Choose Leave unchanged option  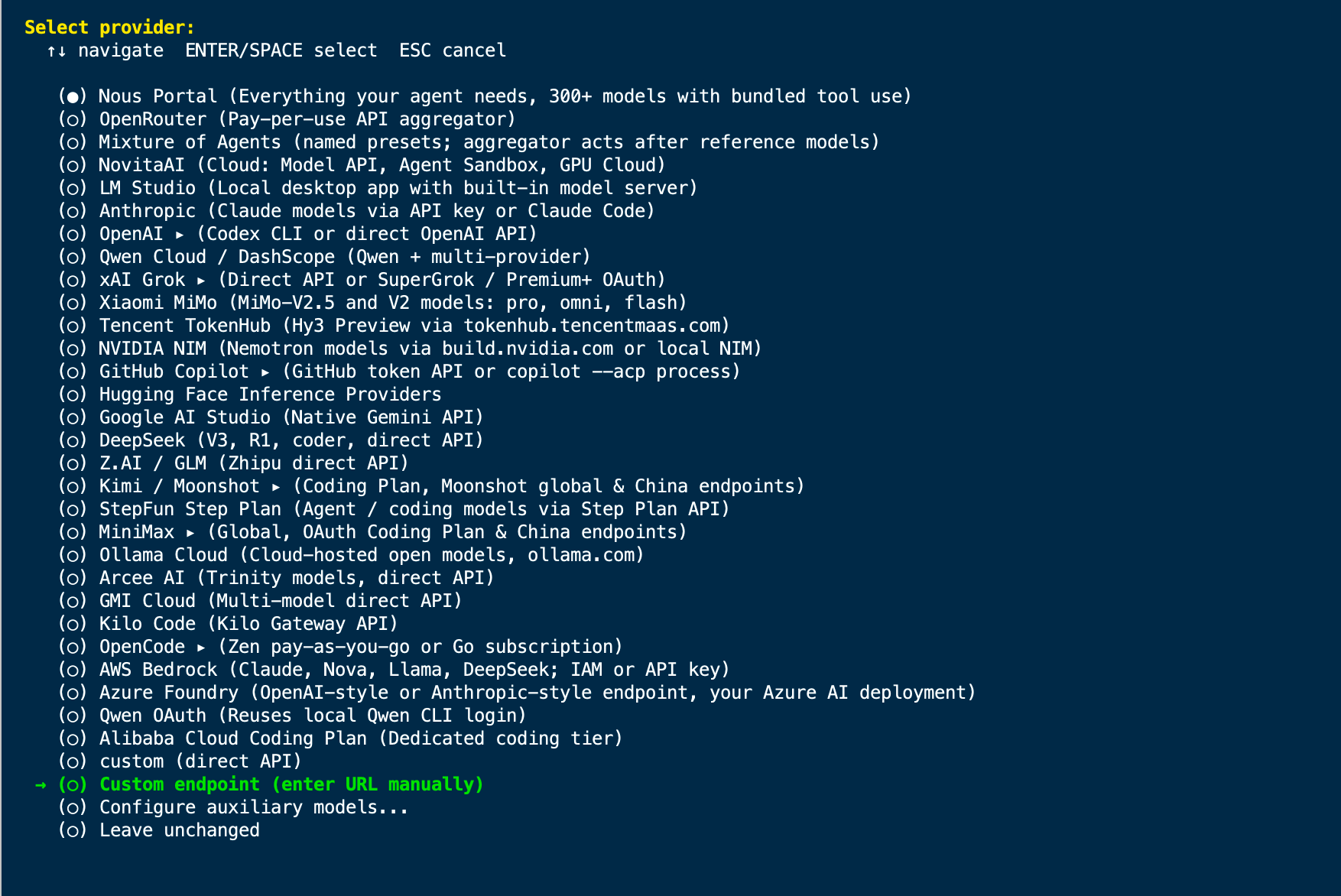click(x=159, y=830)
